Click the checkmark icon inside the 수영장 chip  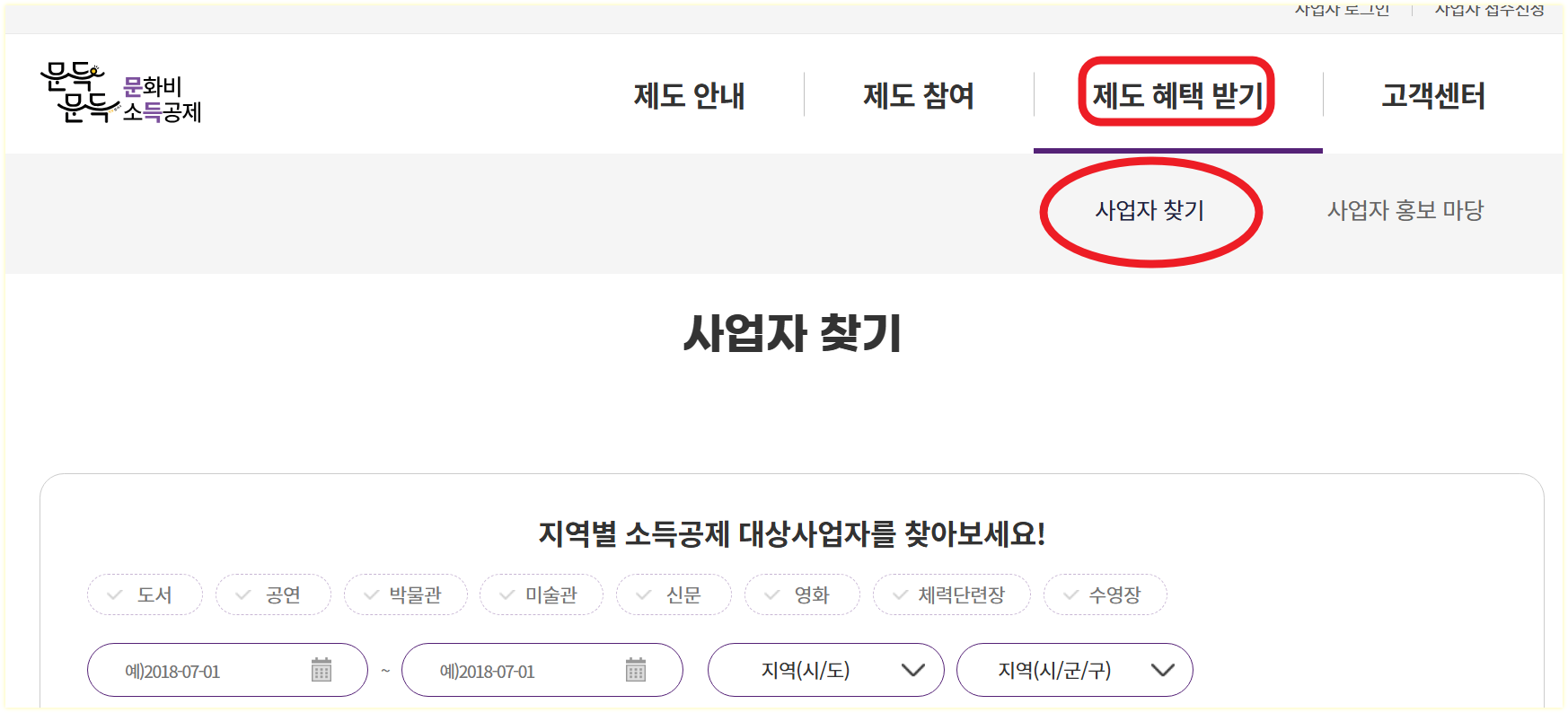pos(1069,594)
